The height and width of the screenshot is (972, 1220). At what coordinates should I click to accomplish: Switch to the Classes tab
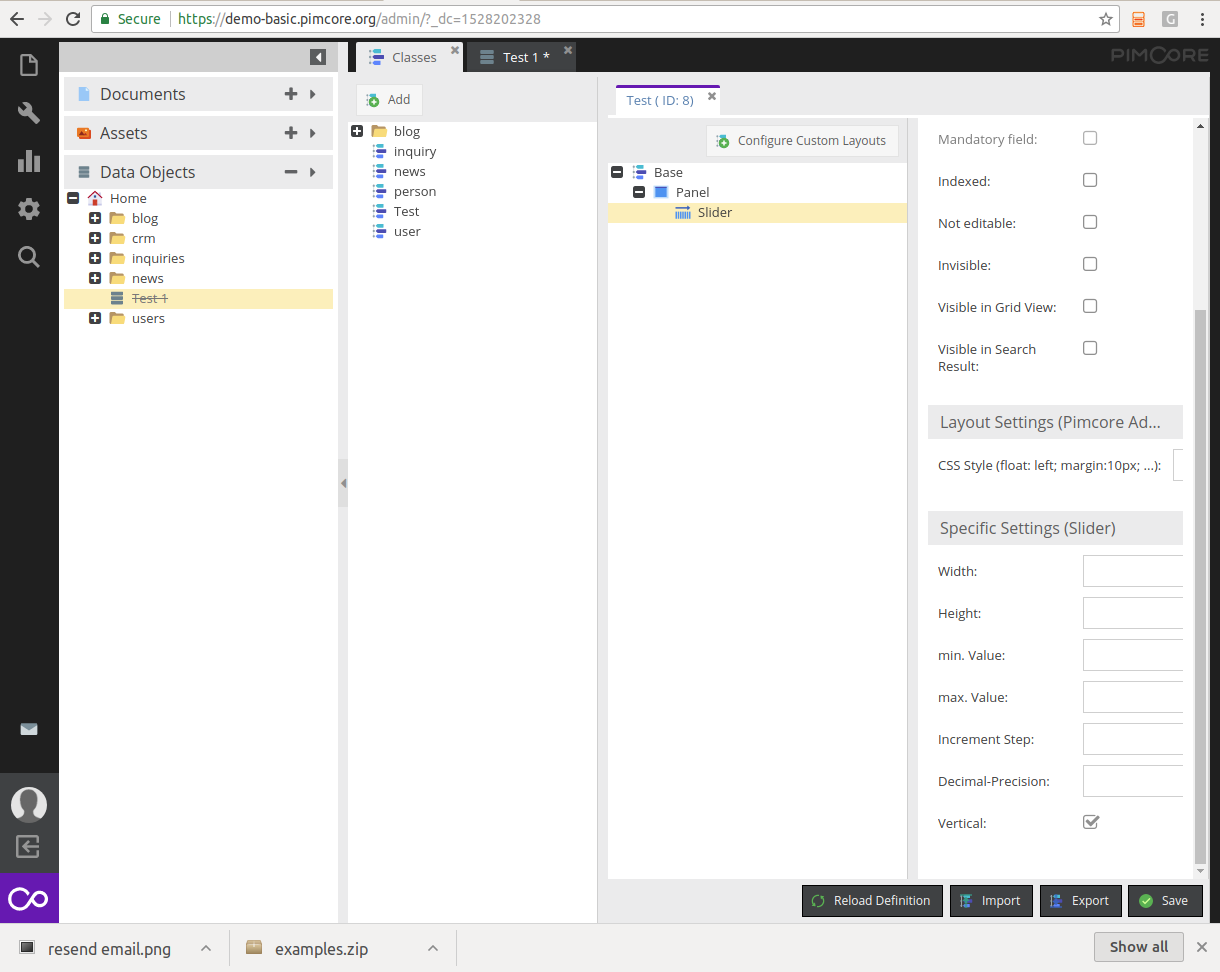410,56
